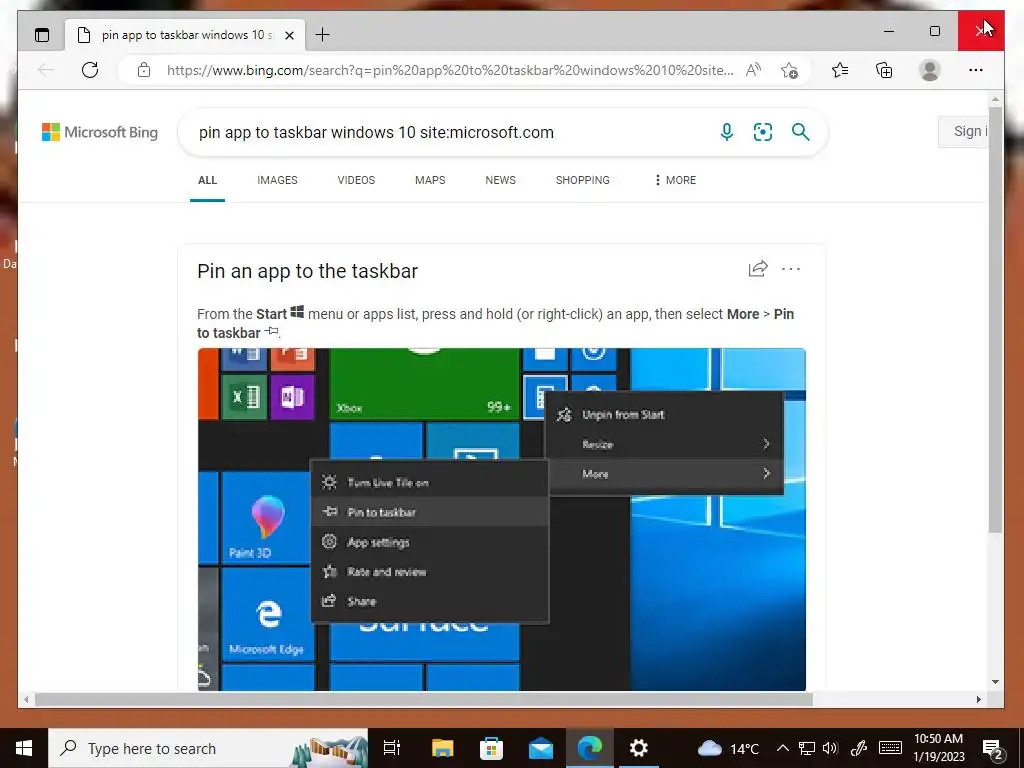
Task: Open the clock showing 10:50 AM
Action: (x=938, y=748)
